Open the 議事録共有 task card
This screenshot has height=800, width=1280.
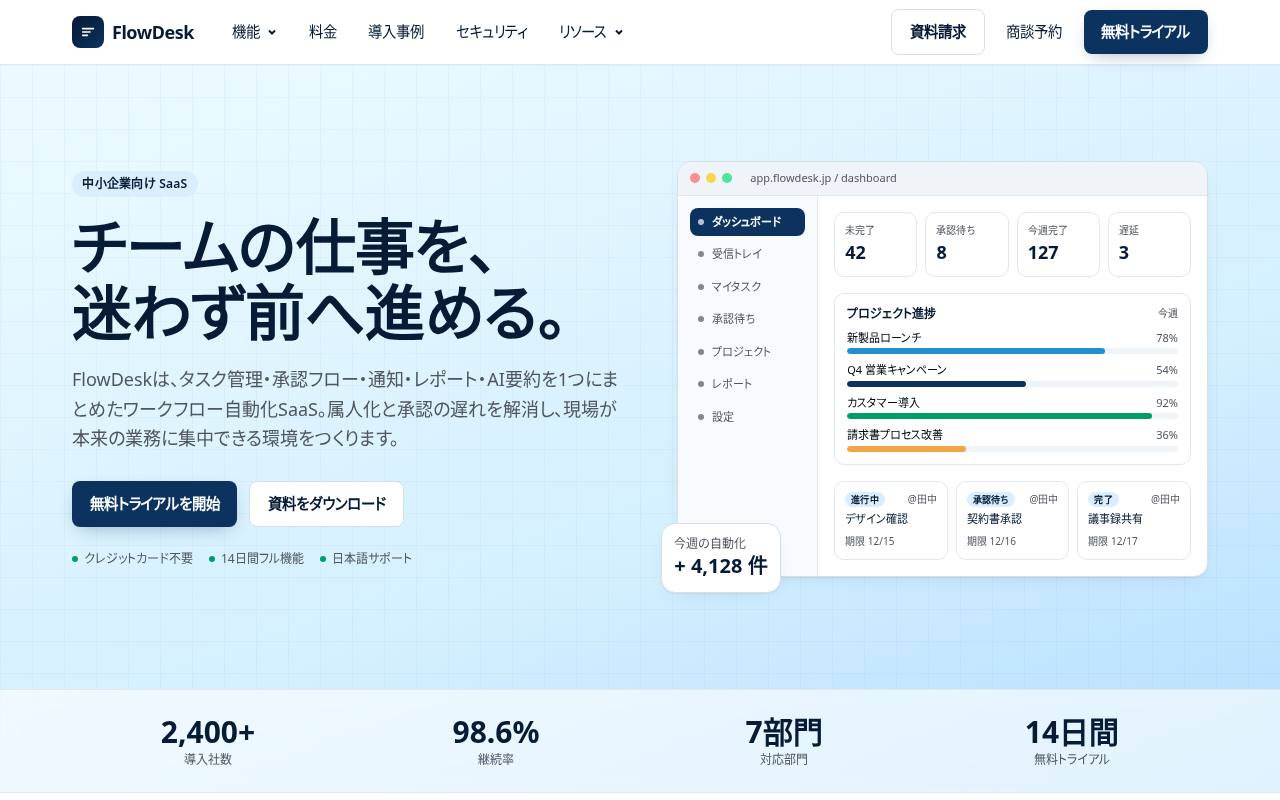pyautogui.click(x=1134, y=520)
